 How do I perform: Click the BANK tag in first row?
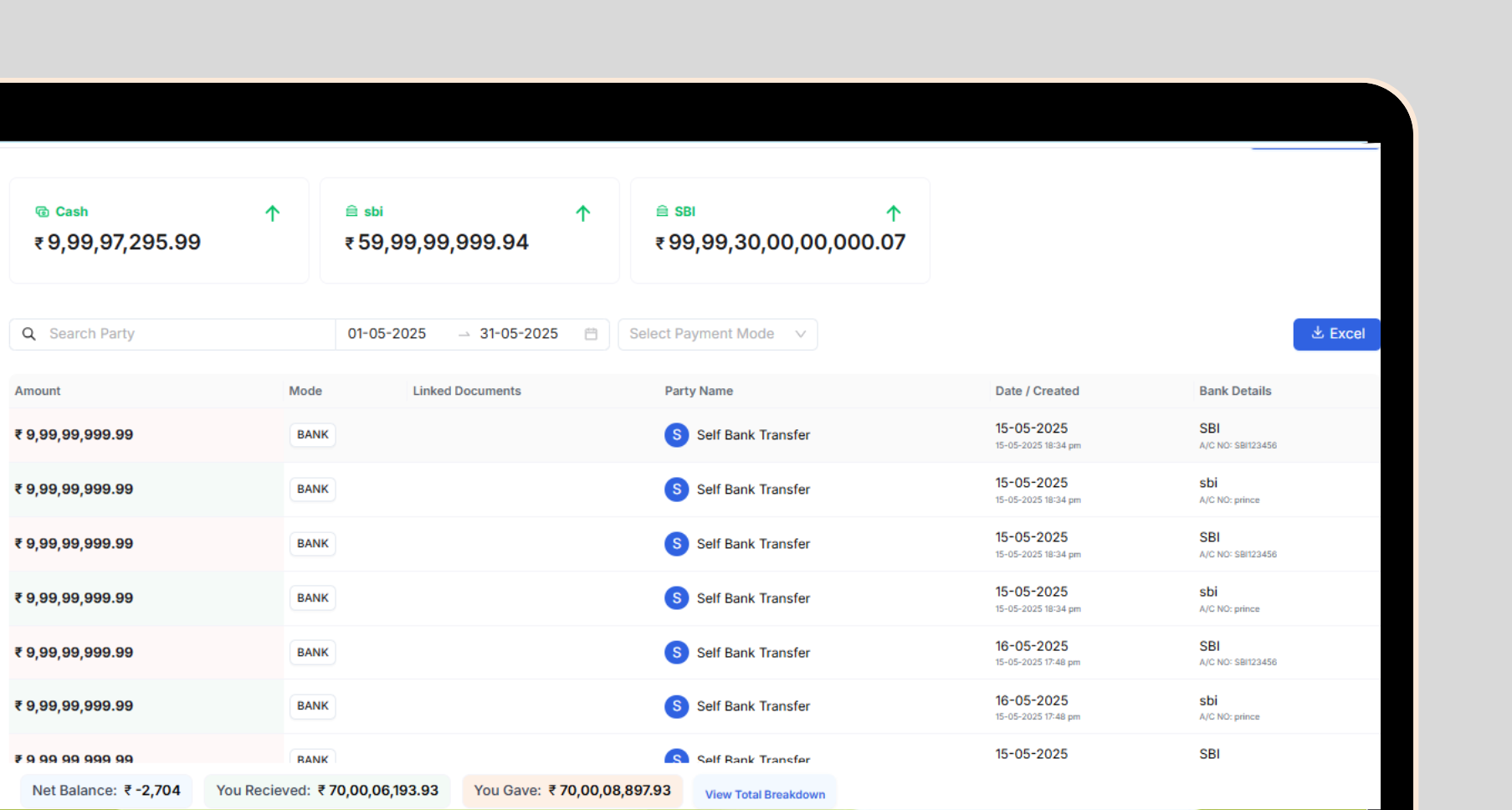pos(312,435)
